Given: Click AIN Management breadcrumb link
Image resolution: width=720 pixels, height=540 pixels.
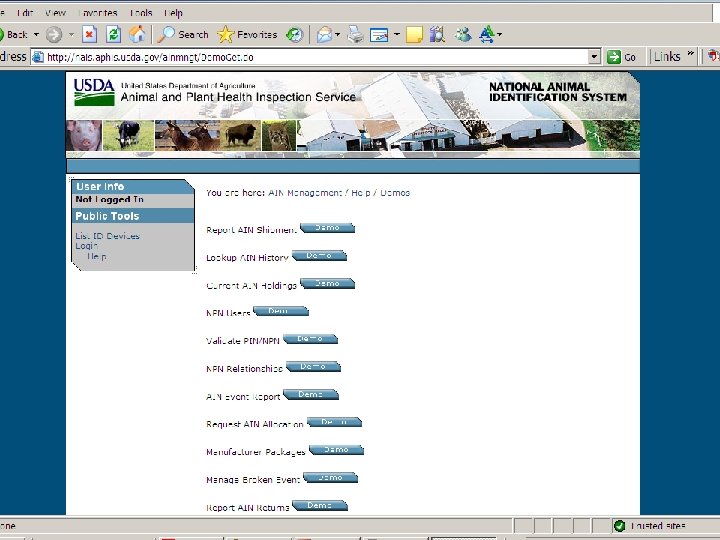Looking at the screenshot, I should 305,193.
